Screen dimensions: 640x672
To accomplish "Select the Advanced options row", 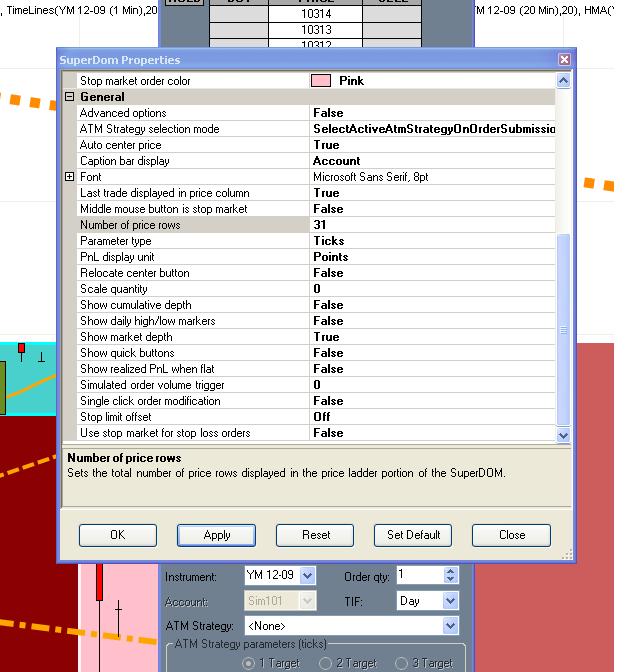I will (316, 113).
